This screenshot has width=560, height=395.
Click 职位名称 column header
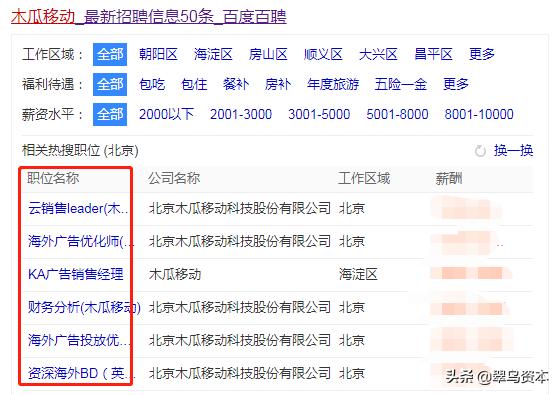pyautogui.click(x=53, y=178)
